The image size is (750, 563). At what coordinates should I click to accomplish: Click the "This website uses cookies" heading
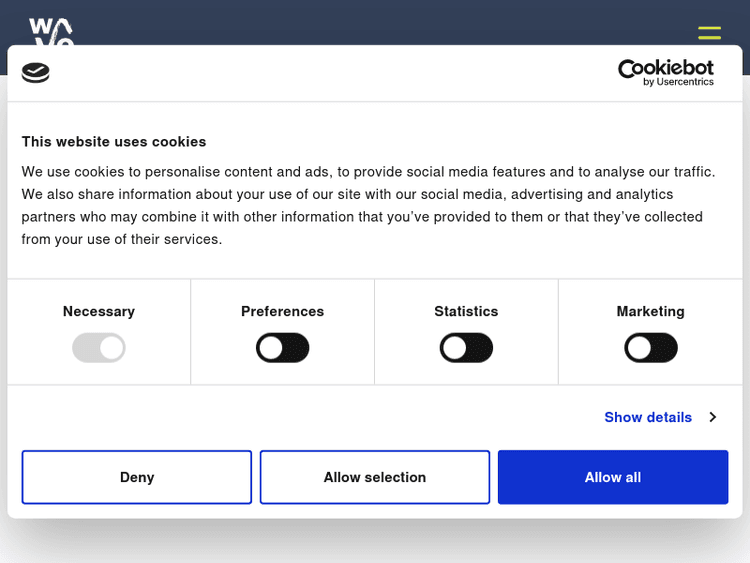click(x=114, y=142)
